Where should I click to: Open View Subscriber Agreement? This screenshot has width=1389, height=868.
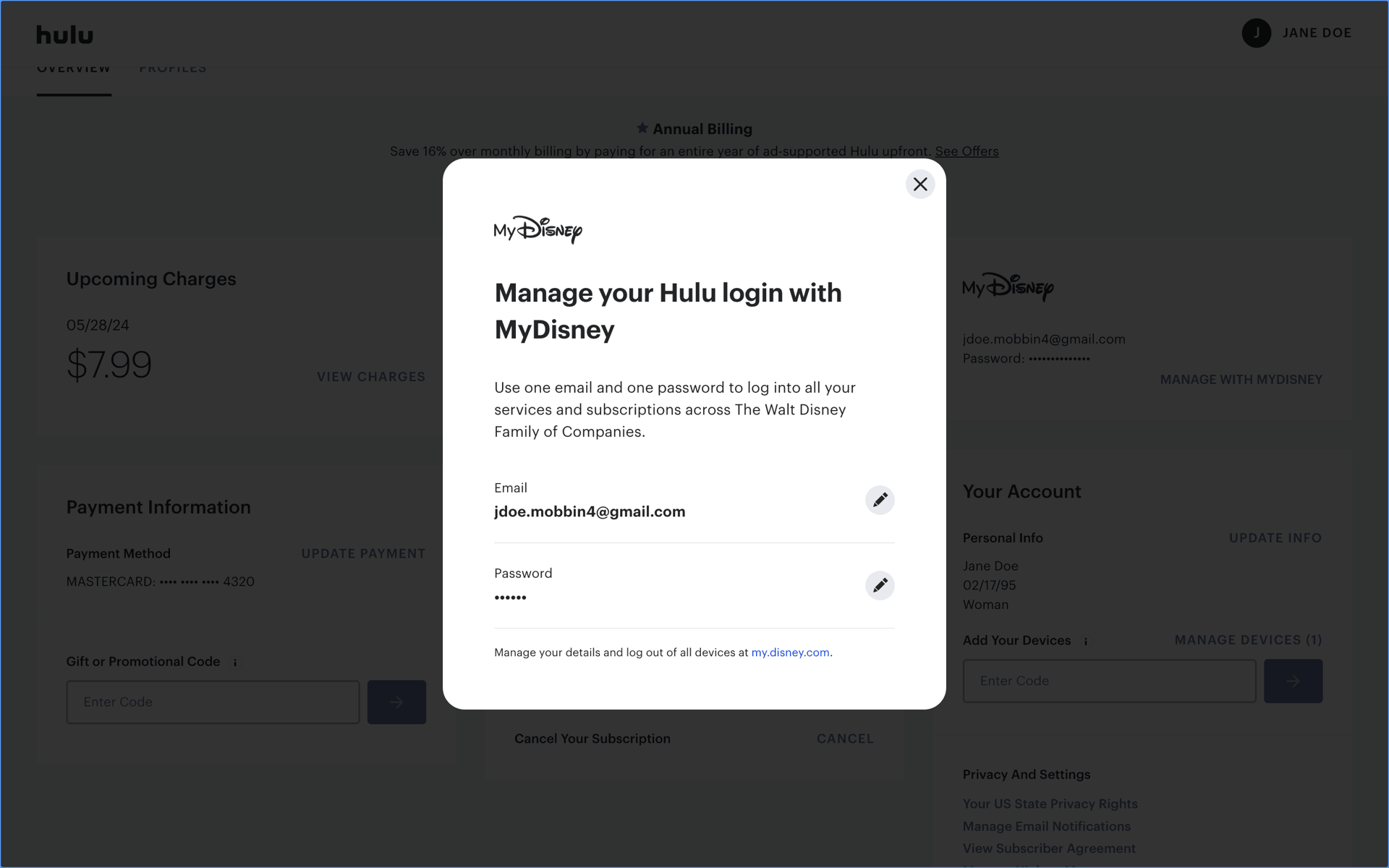[1048, 848]
